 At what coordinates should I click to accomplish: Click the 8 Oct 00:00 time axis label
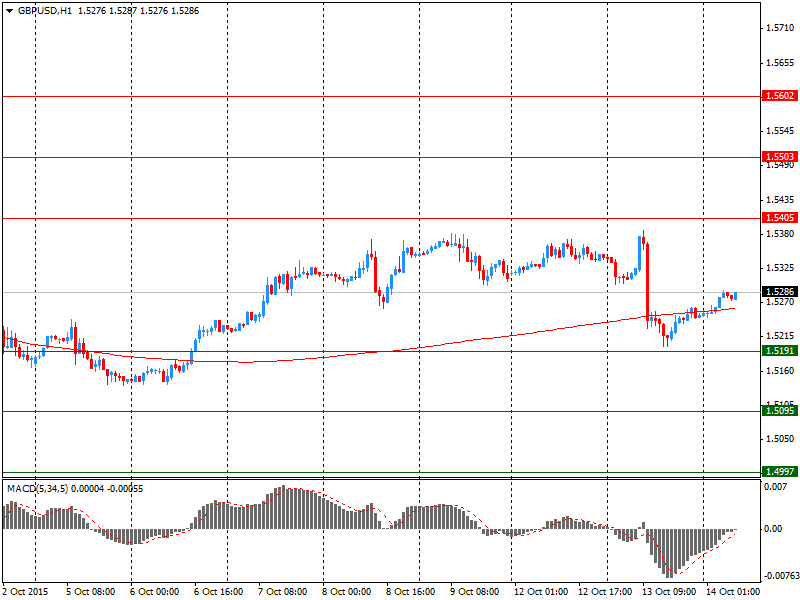click(346, 592)
